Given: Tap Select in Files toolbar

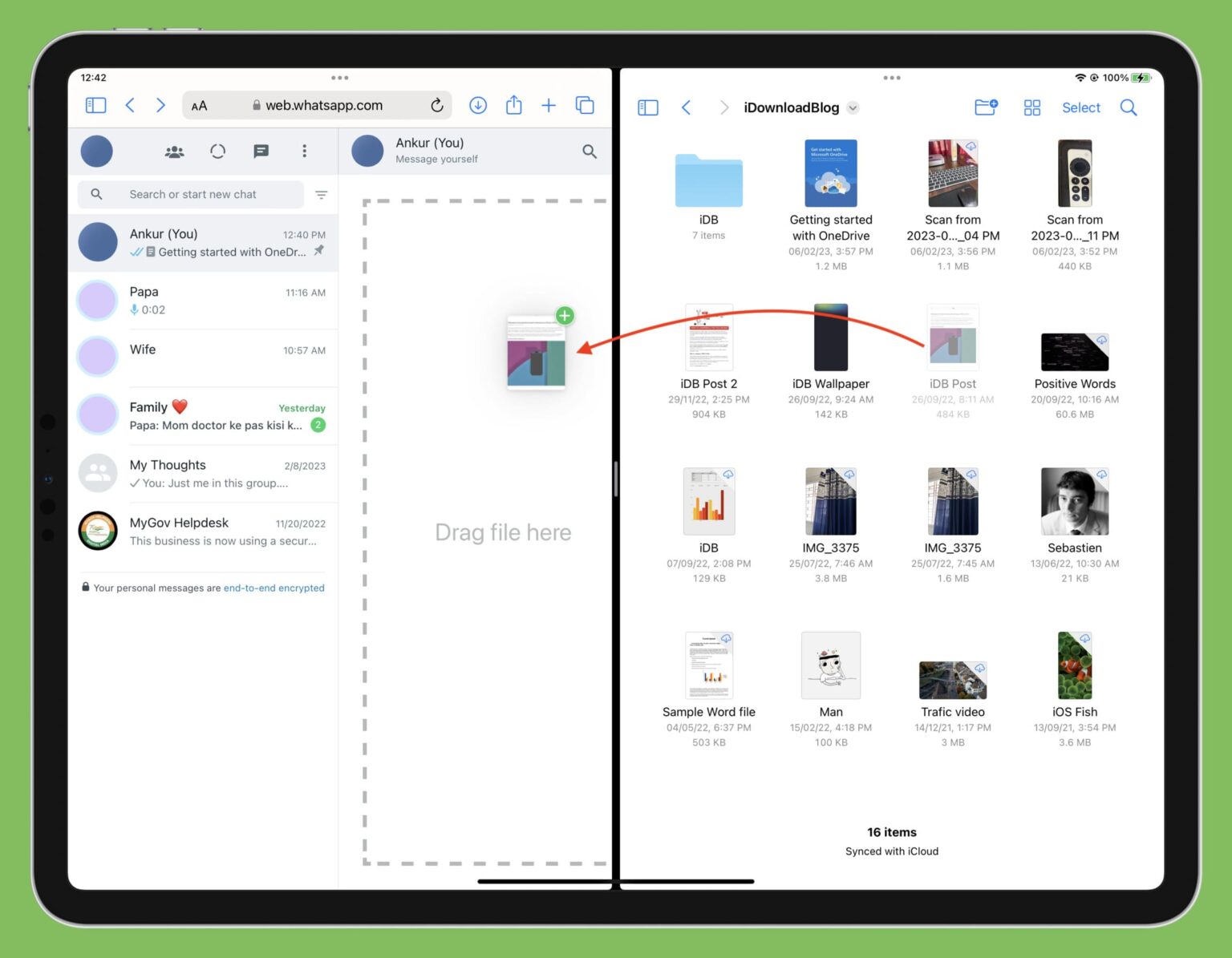Looking at the screenshot, I should coord(1080,107).
